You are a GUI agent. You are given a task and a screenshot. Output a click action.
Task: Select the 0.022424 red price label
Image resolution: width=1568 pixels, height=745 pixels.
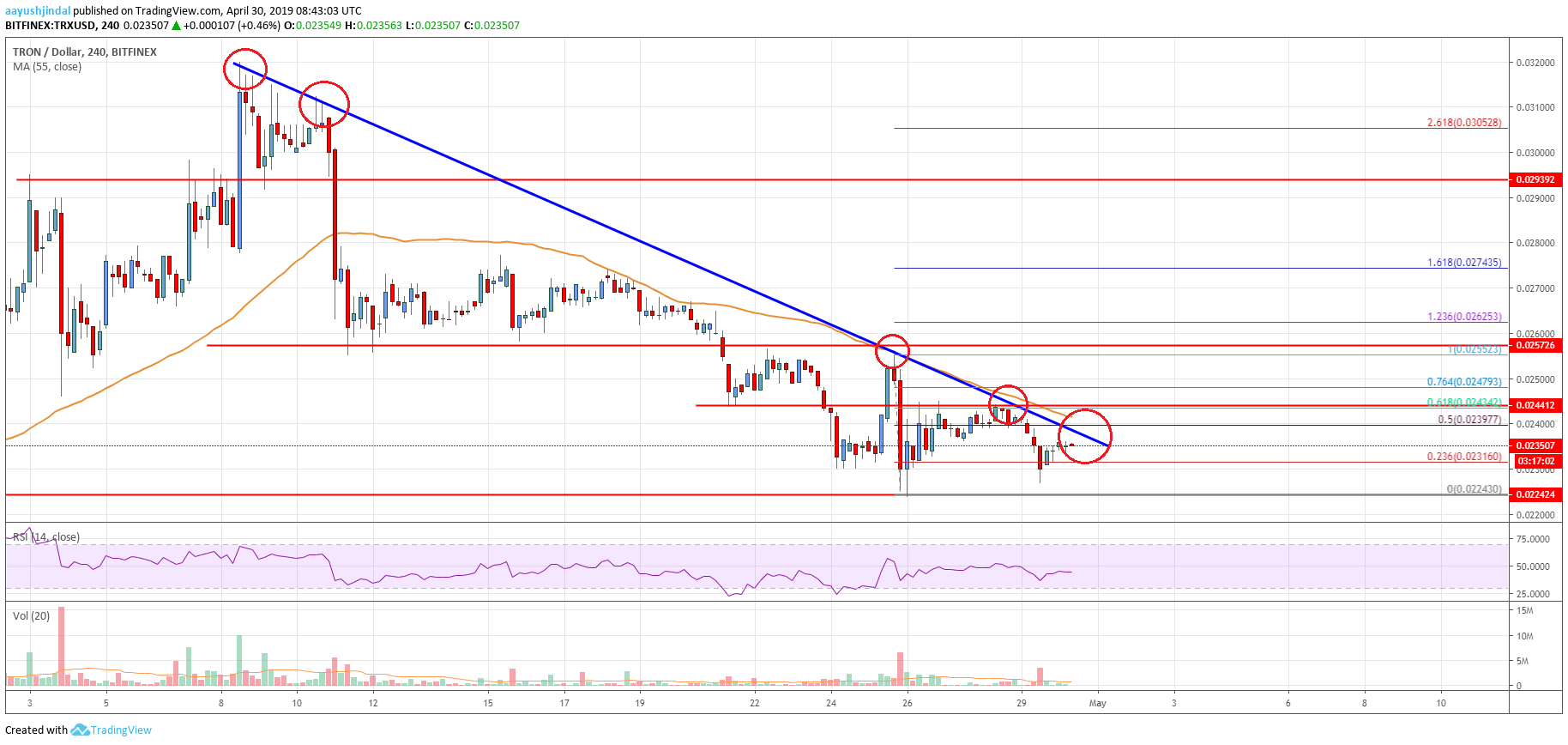pos(1535,494)
